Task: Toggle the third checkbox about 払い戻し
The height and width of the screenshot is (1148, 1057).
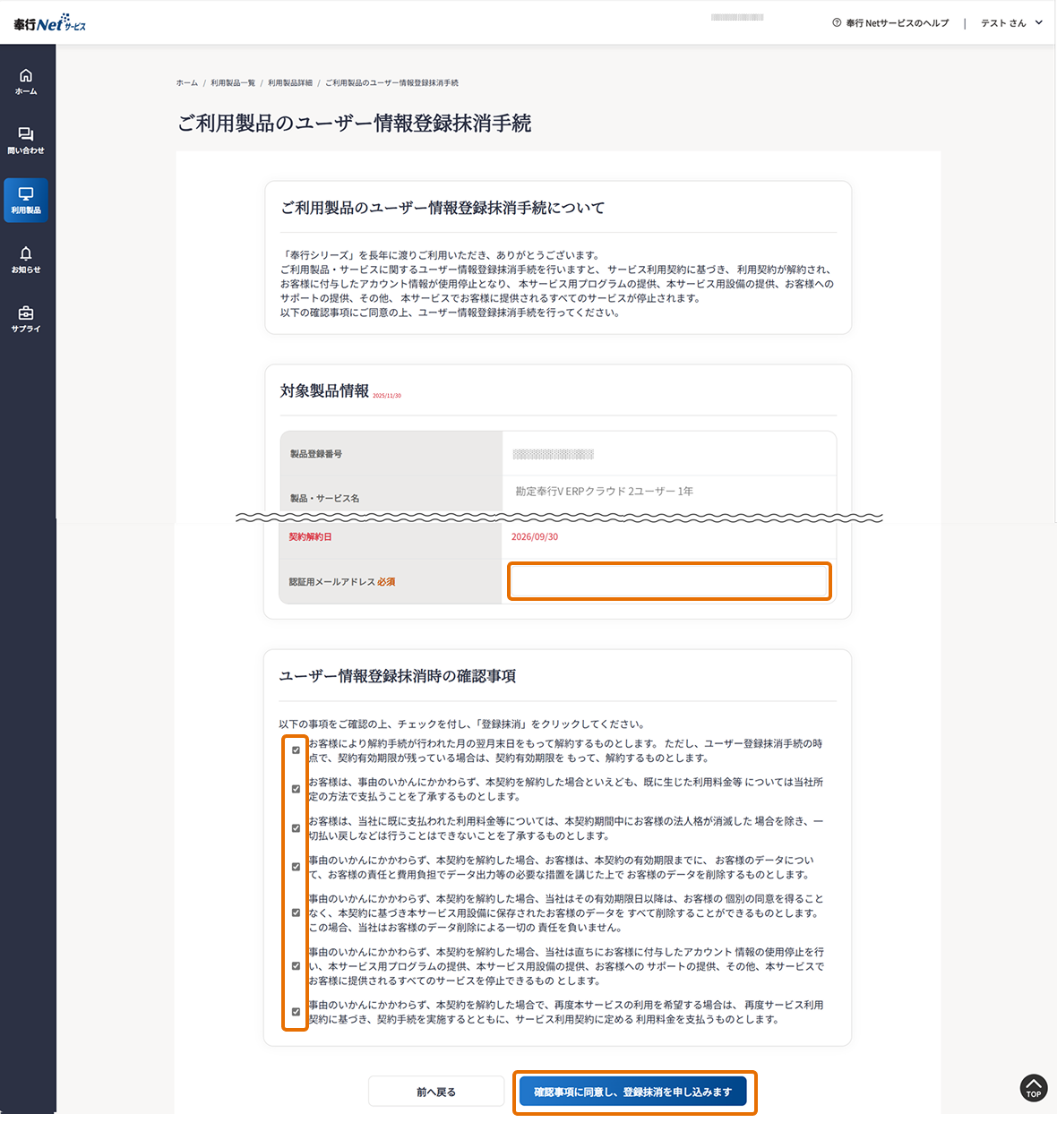Action: pyautogui.click(x=296, y=828)
